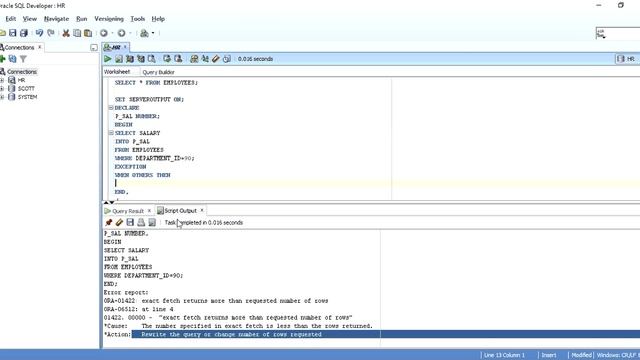This screenshot has width=640, height=360.
Task: Click the Refresh connections icon
Action: point(13,59)
